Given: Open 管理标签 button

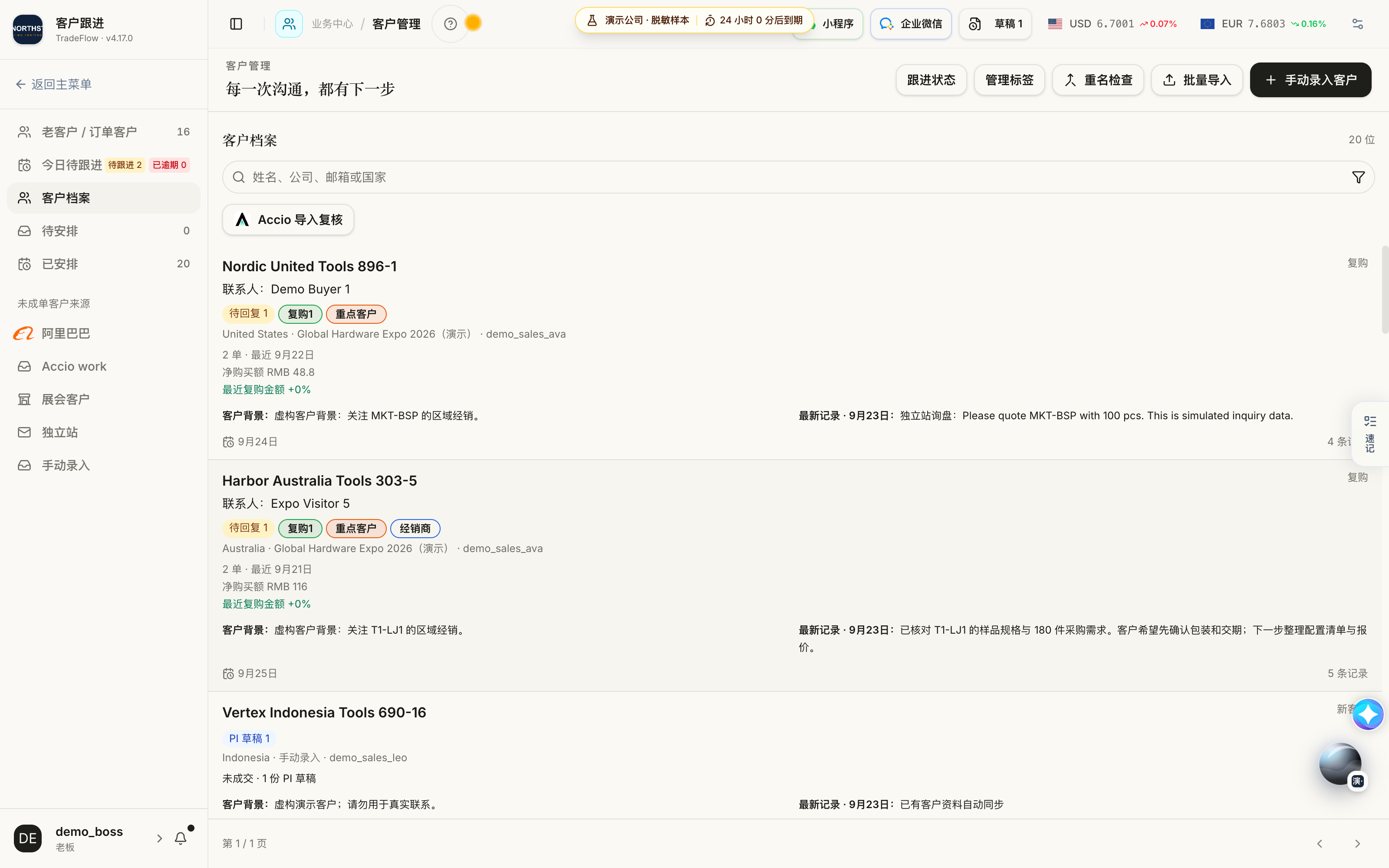Looking at the screenshot, I should [1009, 80].
